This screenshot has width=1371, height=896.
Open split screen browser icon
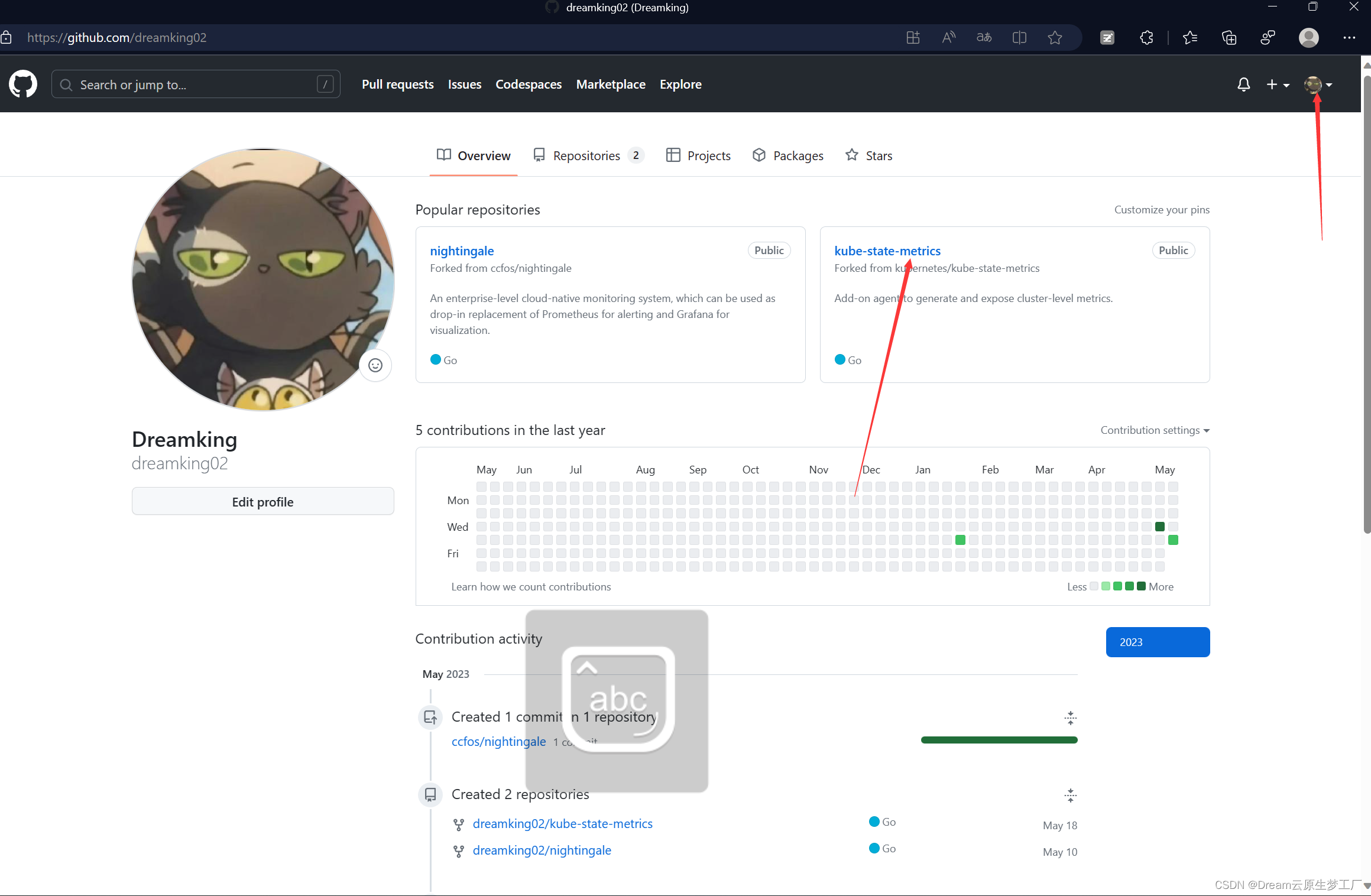coord(1019,38)
